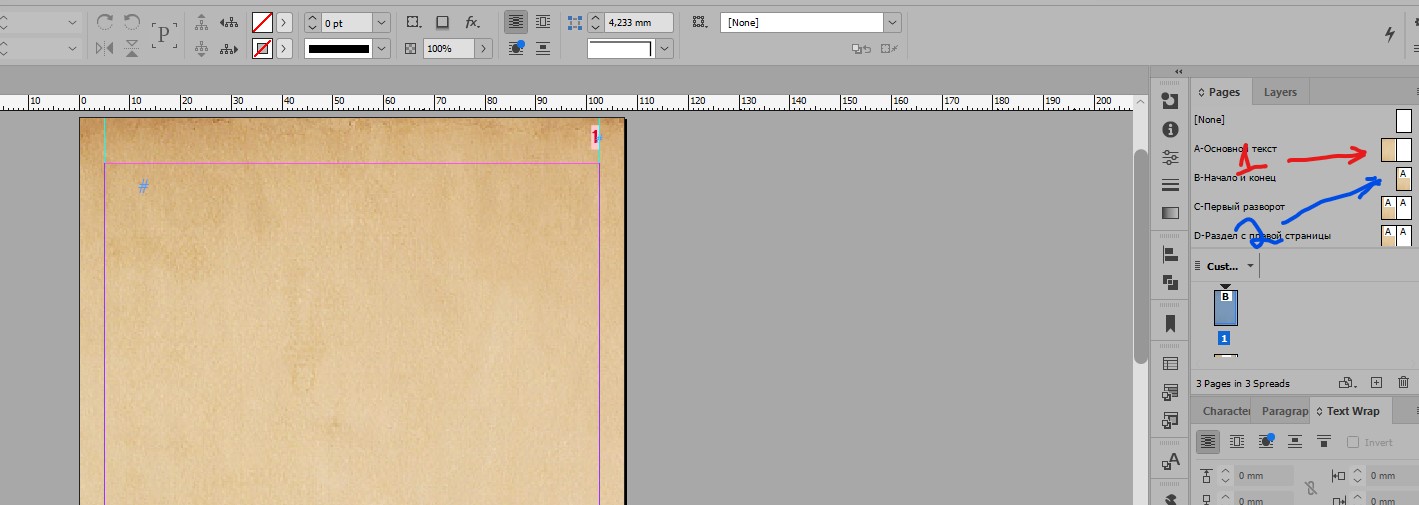Open the Info panel icon in dock

[1170, 130]
